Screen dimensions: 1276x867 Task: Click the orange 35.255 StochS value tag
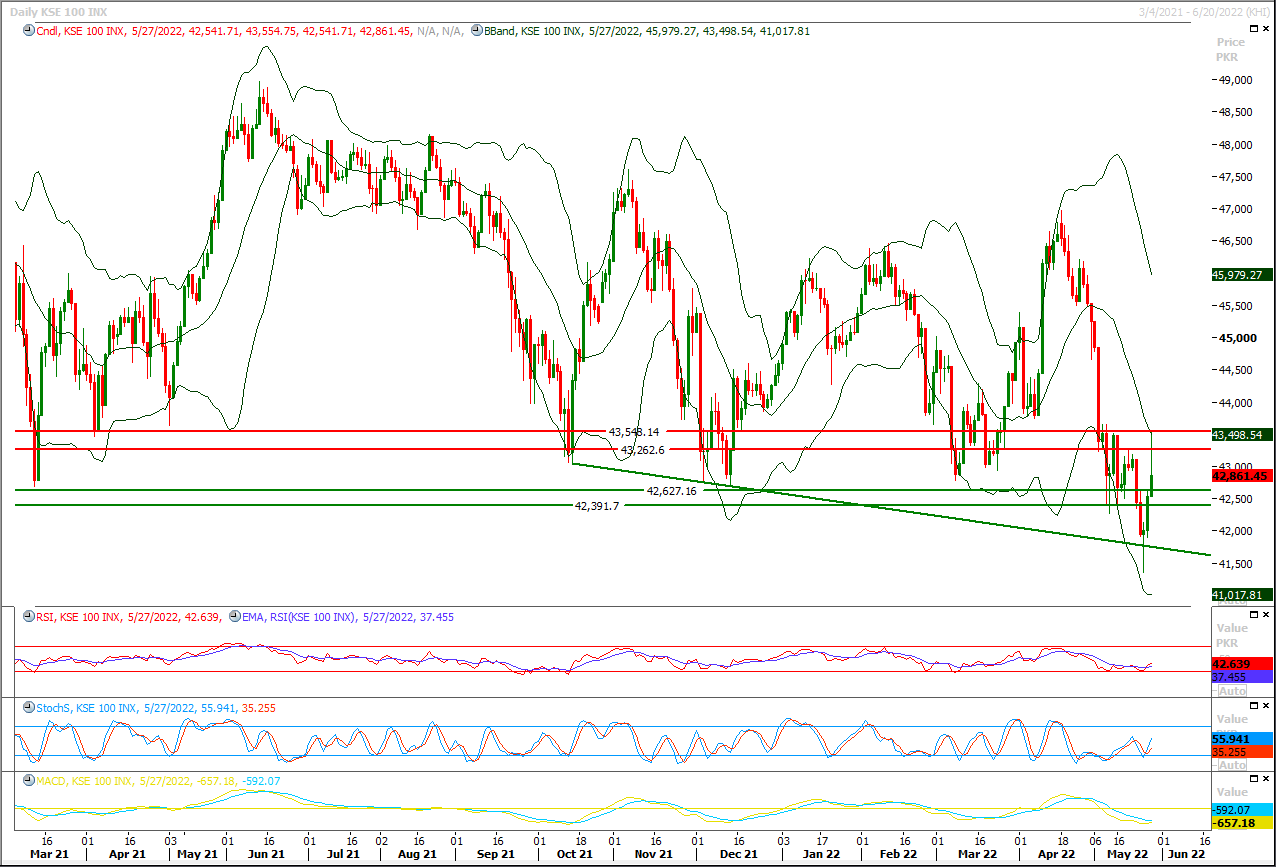coord(1241,752)
